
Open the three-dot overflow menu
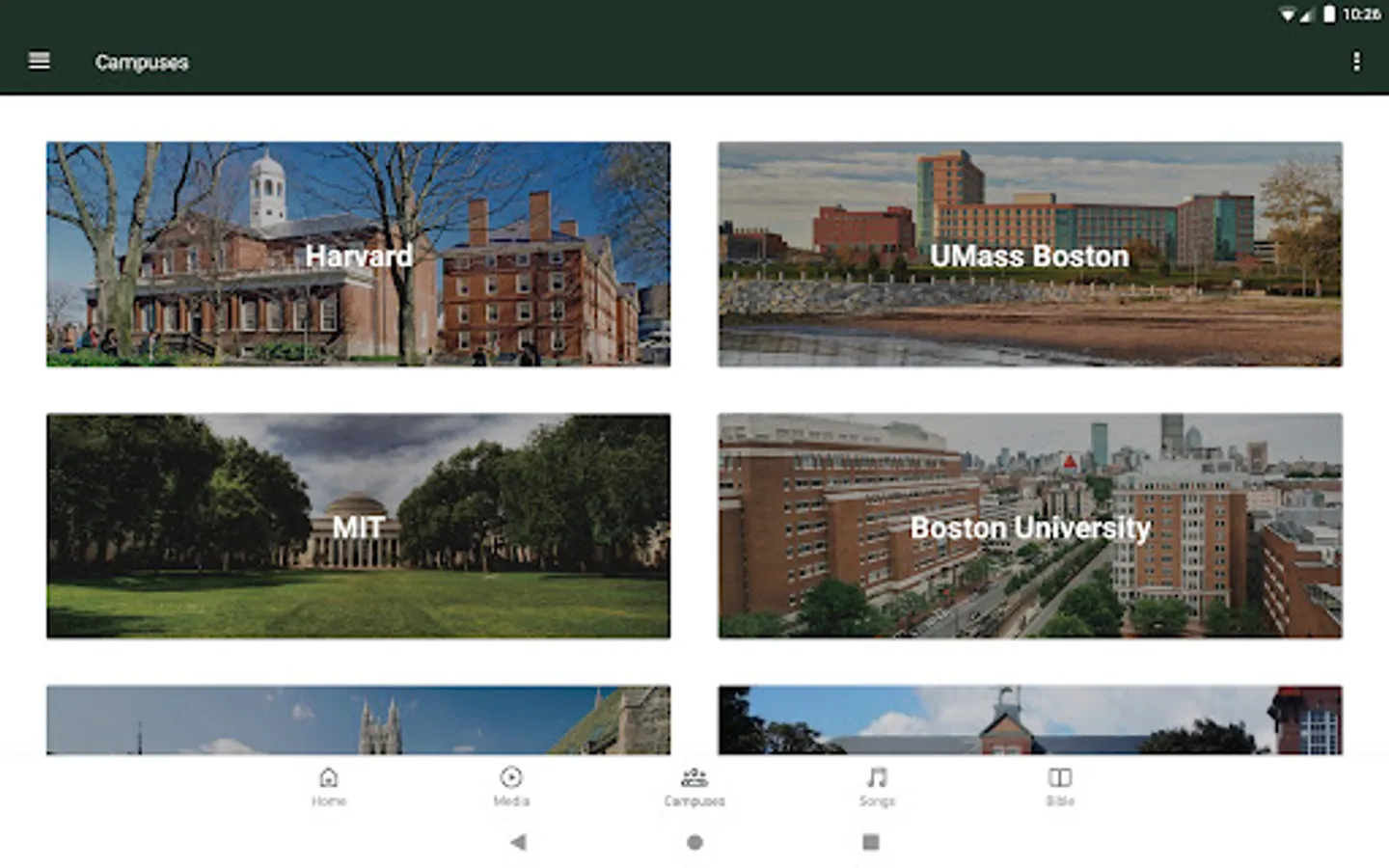(1356, 62)
